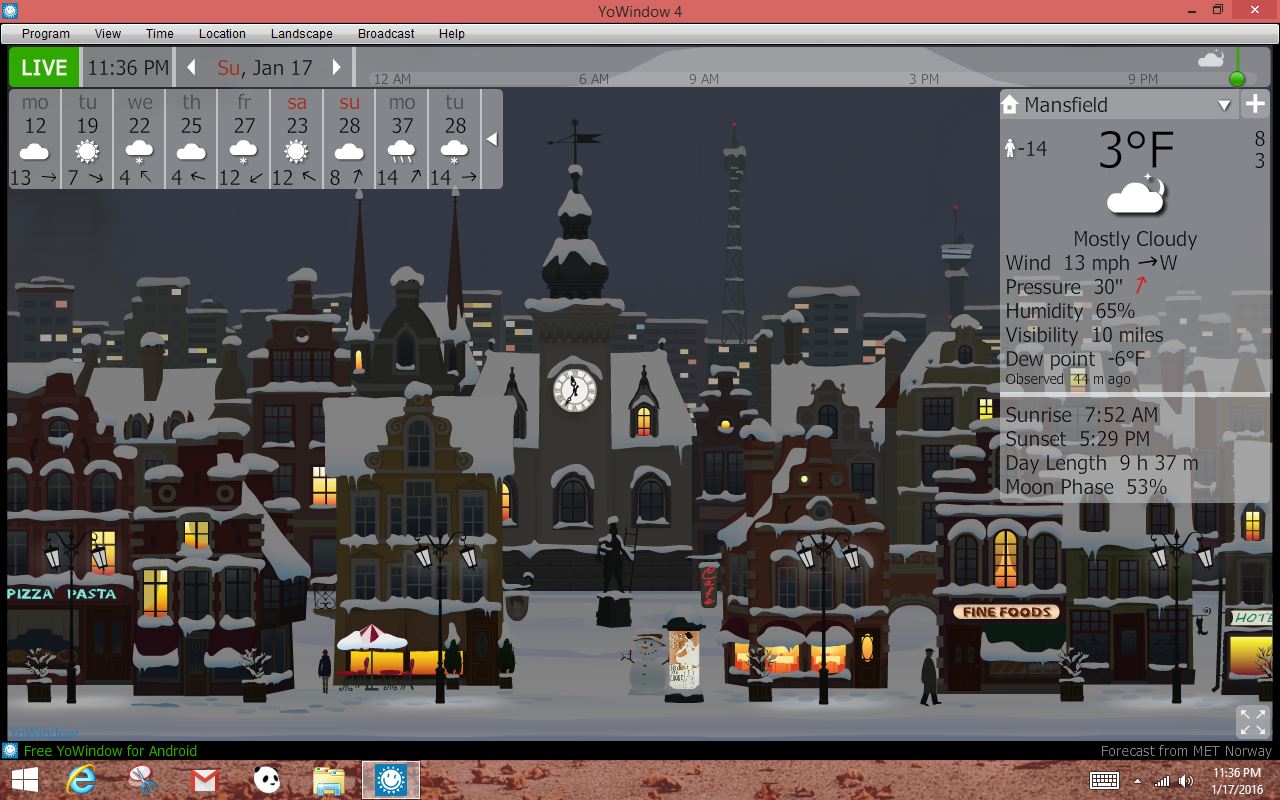Click the 11:36 PM time display
This screenshot has width=1280, height=800.
(x=128, y=68)
